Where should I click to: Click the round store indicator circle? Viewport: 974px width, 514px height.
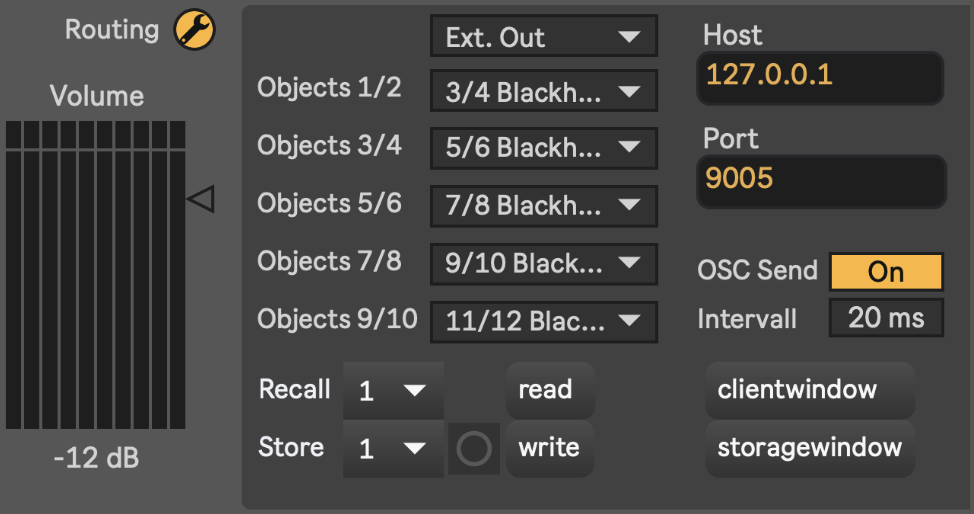coord(473,449)
